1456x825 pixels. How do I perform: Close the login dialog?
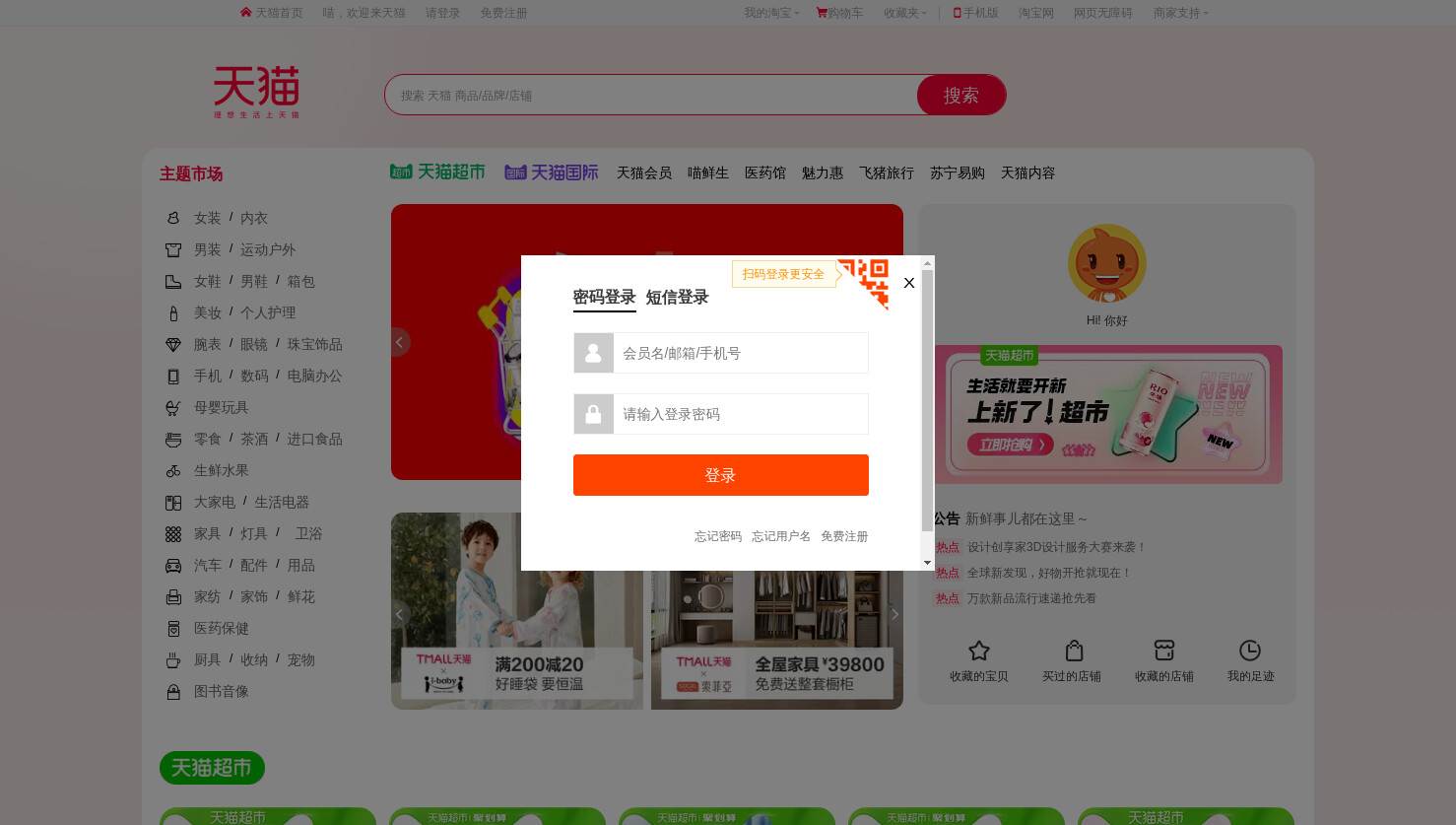909,283
